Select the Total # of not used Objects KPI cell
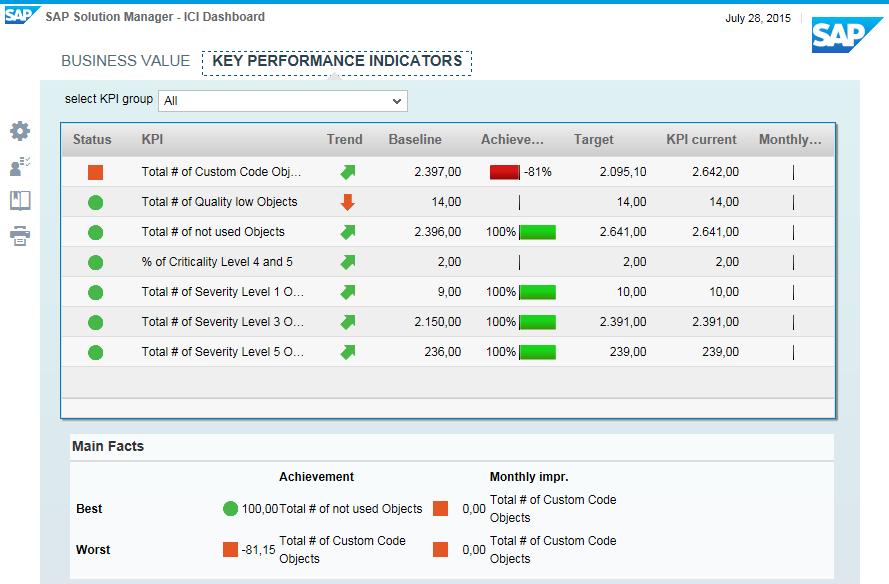 pos(213,232)
